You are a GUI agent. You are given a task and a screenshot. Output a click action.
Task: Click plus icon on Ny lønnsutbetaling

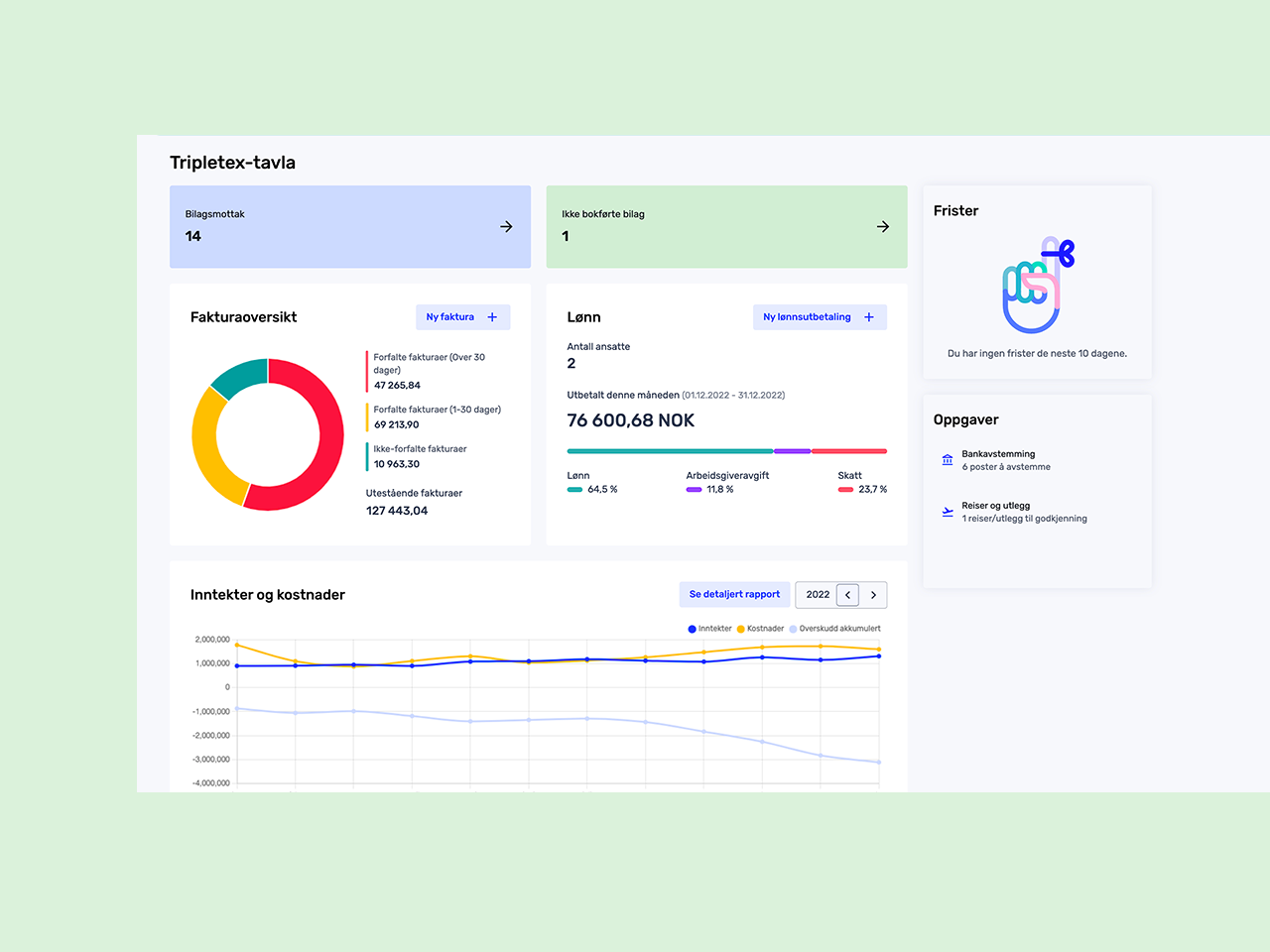click(x=869, y=317)
